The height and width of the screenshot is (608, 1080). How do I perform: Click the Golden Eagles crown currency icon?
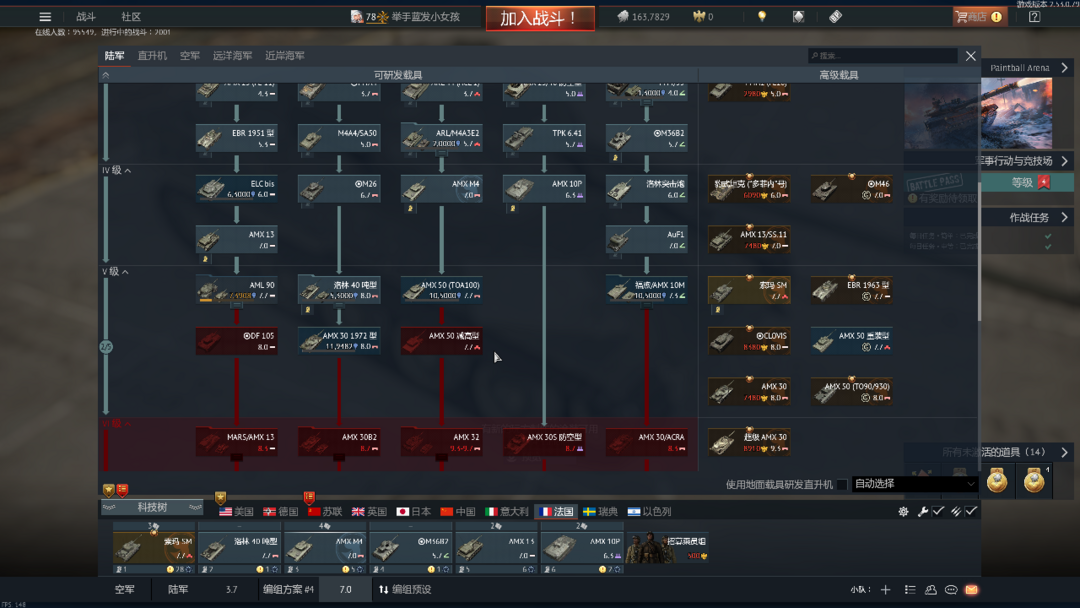pos(699,17)
